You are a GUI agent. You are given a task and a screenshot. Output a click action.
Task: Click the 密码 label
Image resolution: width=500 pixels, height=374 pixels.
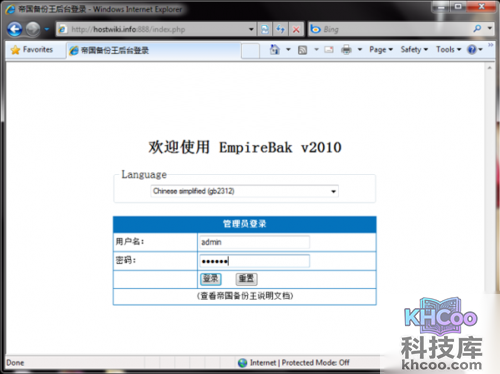[126, 260]
